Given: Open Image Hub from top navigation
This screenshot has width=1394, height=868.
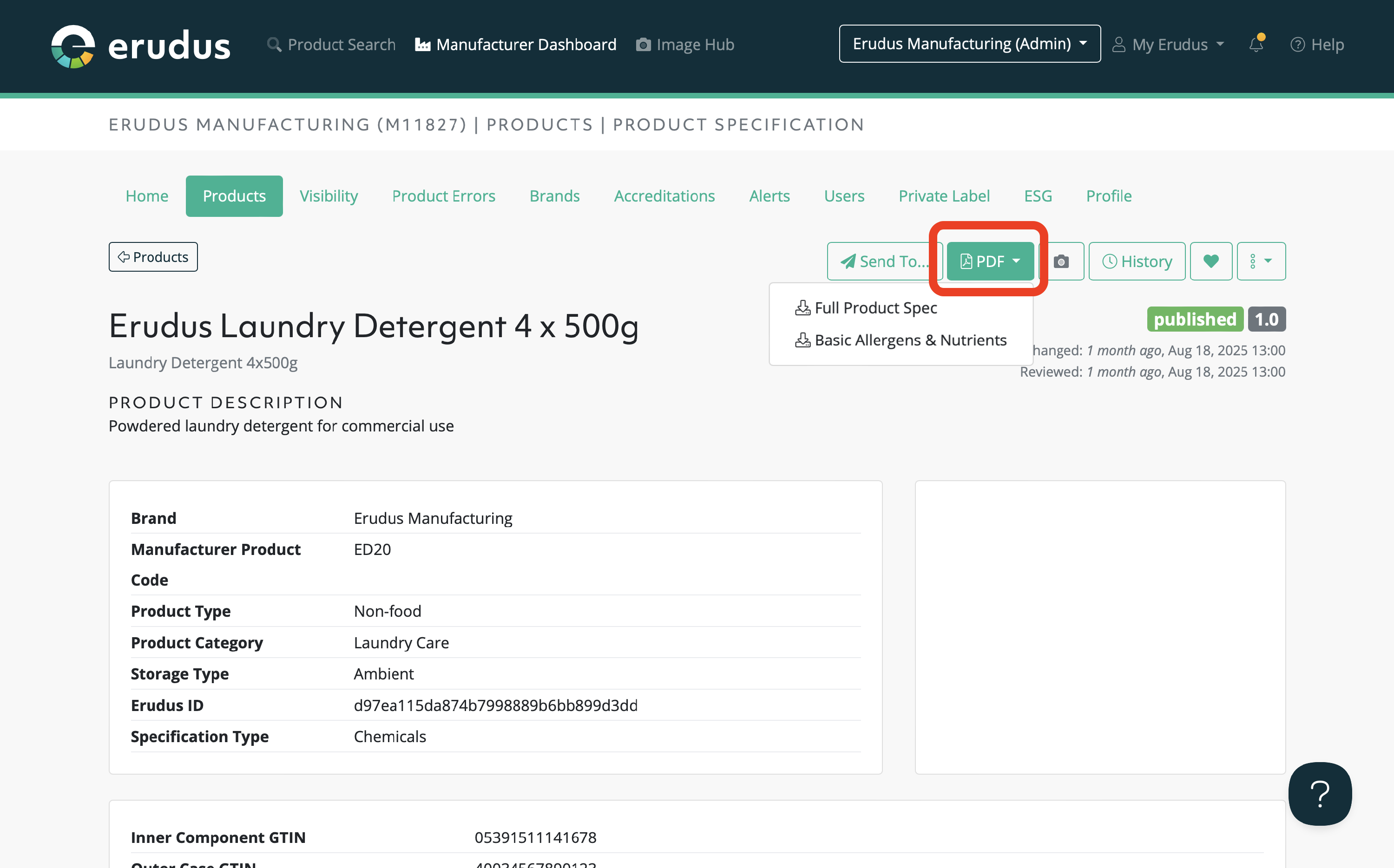Looking at the screenshot, I should [x=684, y=44].
